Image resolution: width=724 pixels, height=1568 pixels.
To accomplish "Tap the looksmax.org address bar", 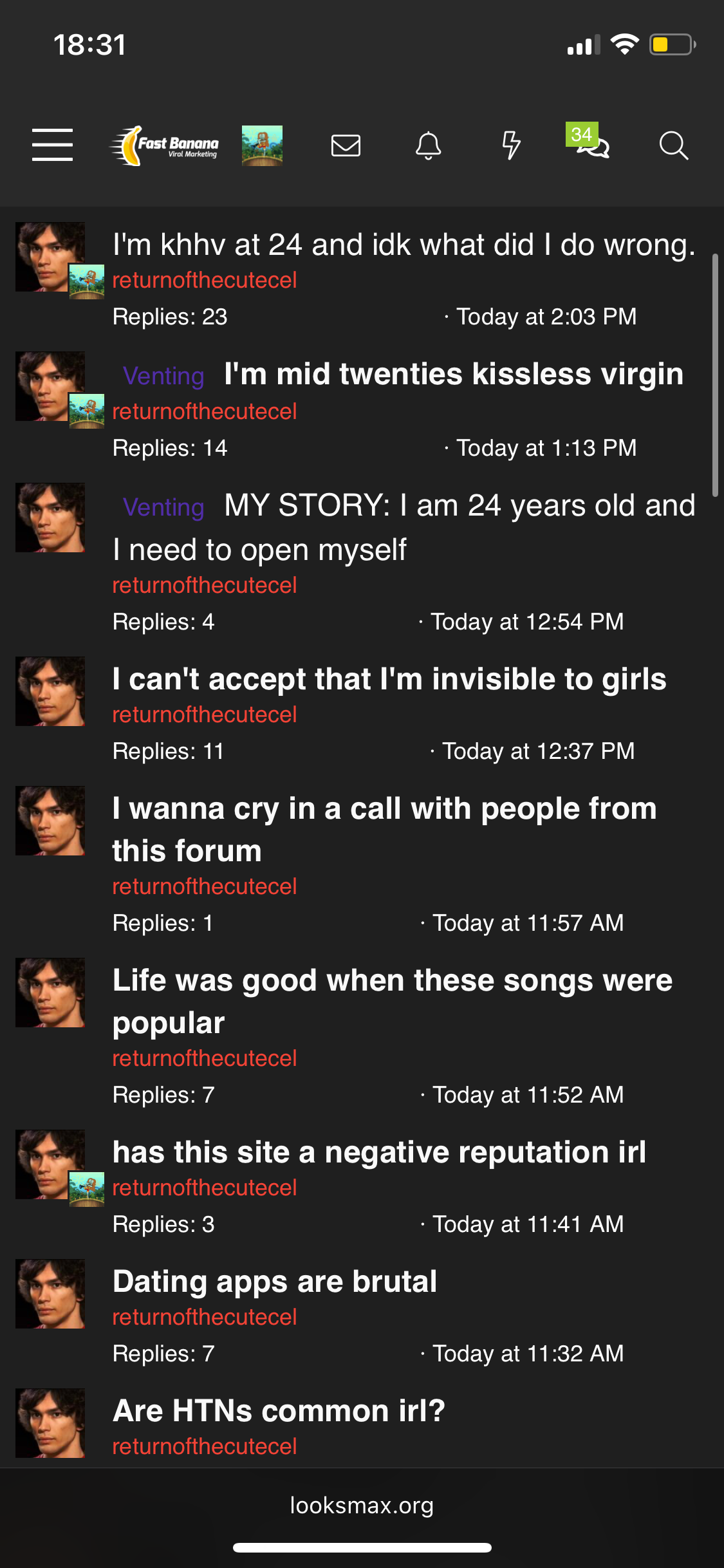I will (362, 1506).
